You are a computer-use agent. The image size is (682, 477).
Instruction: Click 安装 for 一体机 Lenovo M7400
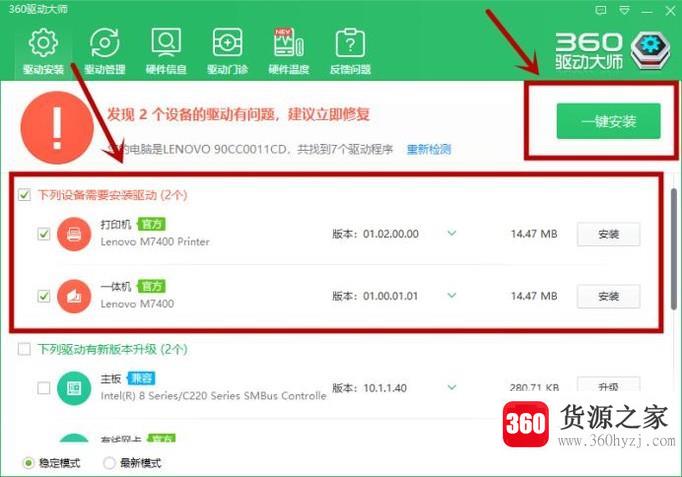pos(608,297)
